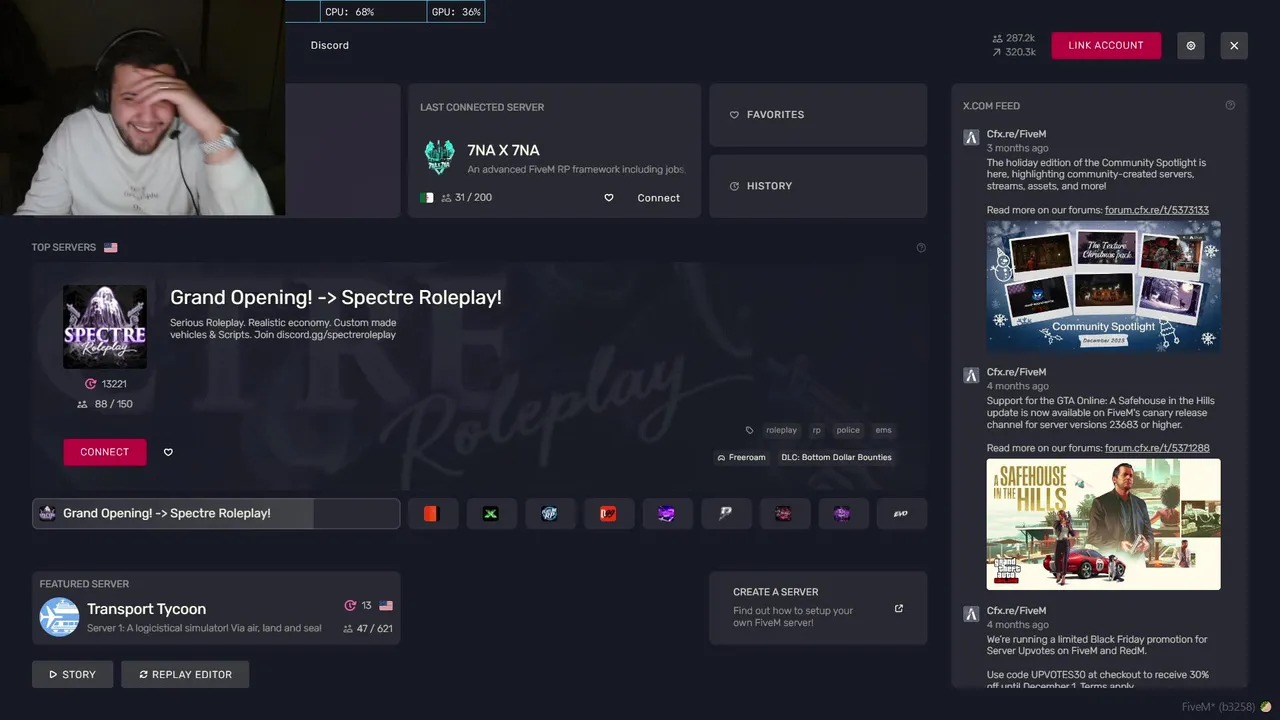The image size is (1280, 720).
Task: Select the white P server icon
Action: (726, 513)
